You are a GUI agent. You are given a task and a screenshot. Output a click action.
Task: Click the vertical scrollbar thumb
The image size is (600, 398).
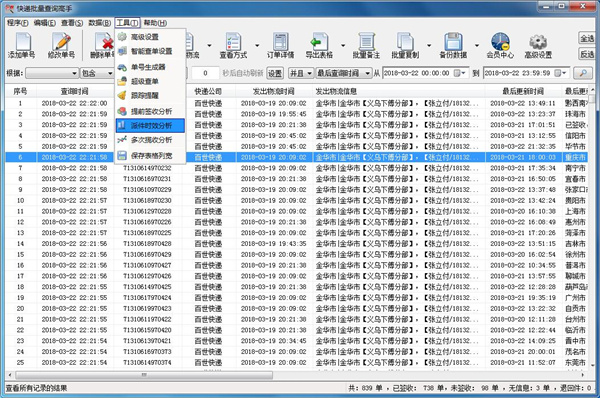click(592, 99)
